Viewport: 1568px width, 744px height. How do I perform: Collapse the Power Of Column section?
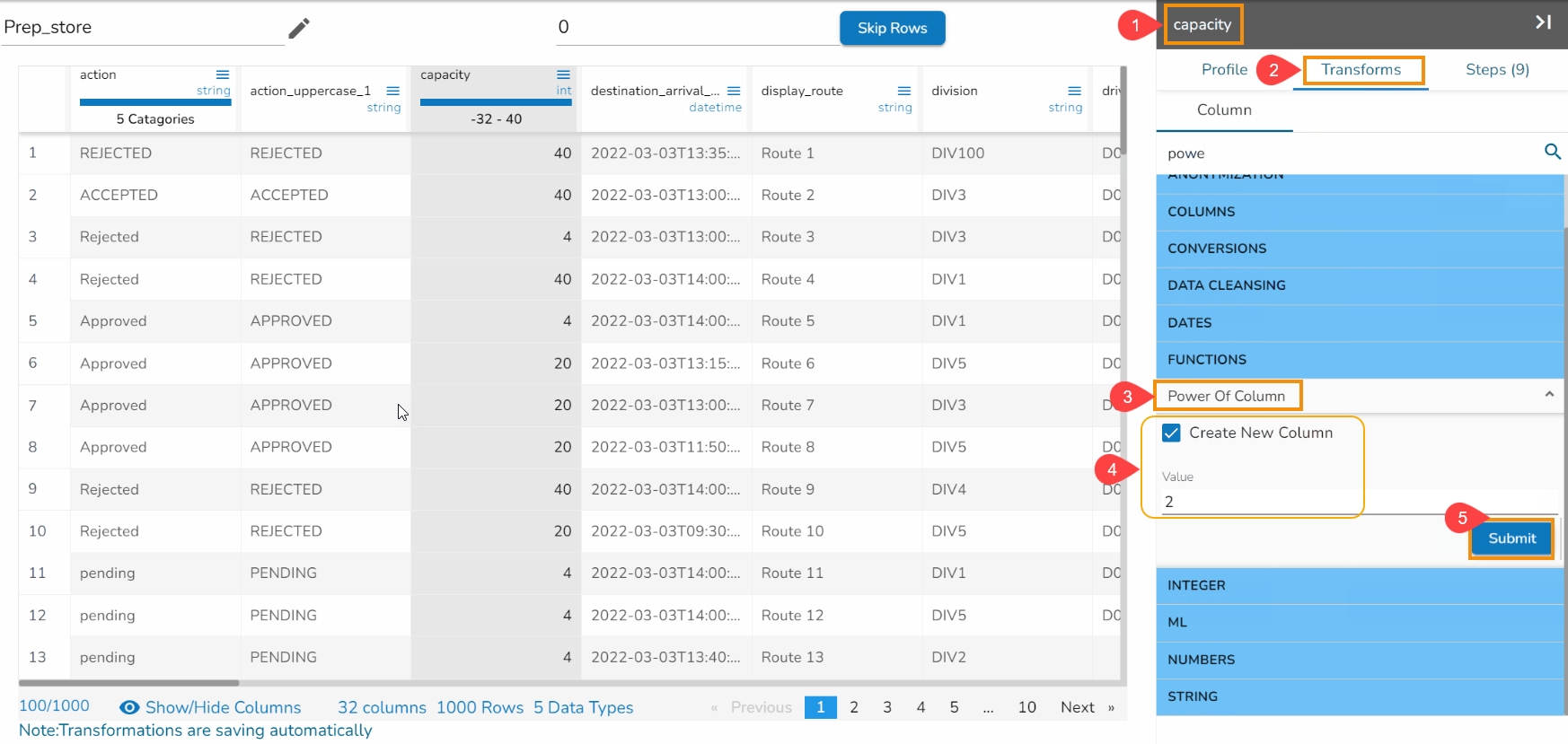1548,395
